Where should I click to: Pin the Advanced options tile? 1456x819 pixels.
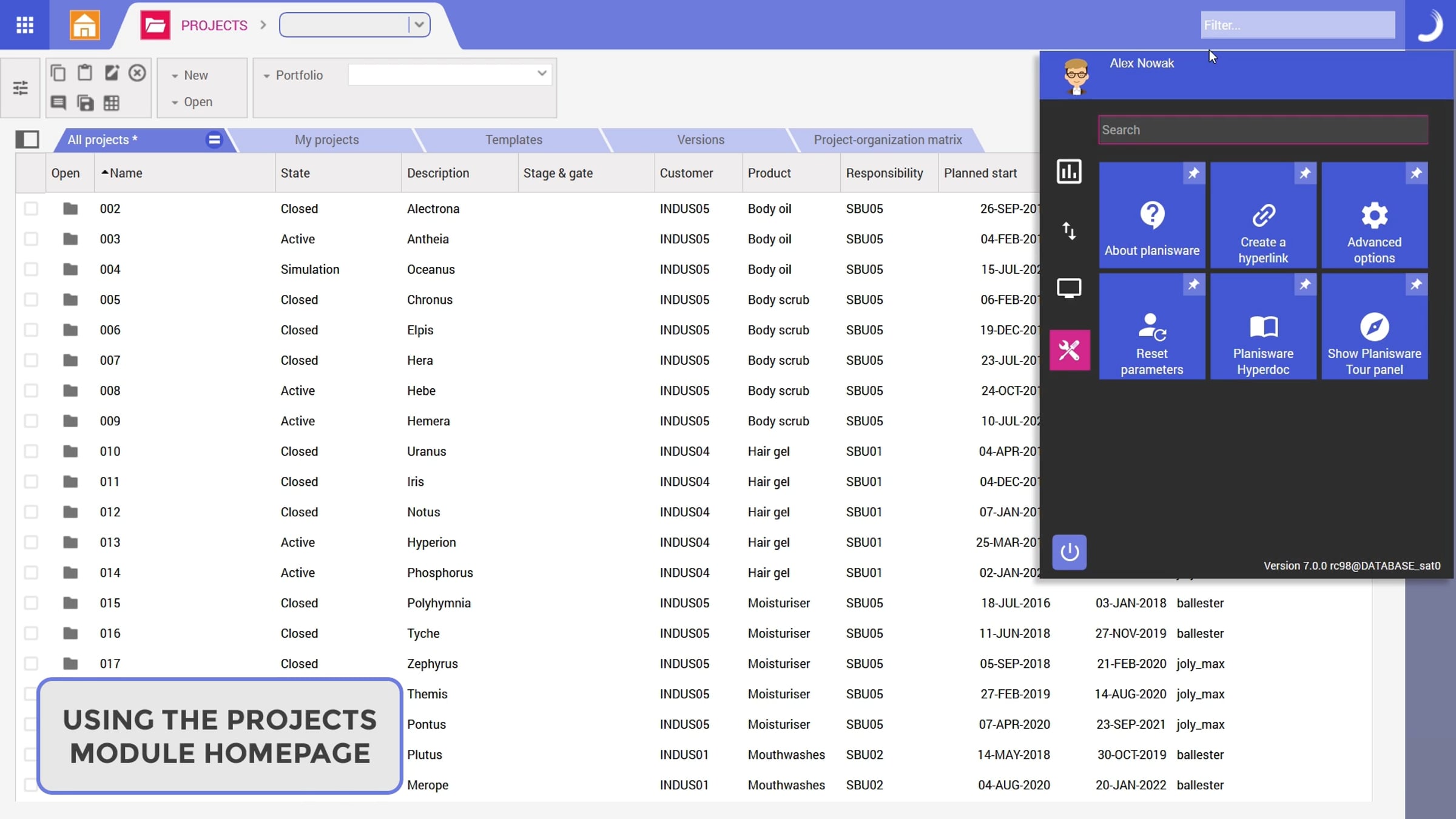point(1416,174)
